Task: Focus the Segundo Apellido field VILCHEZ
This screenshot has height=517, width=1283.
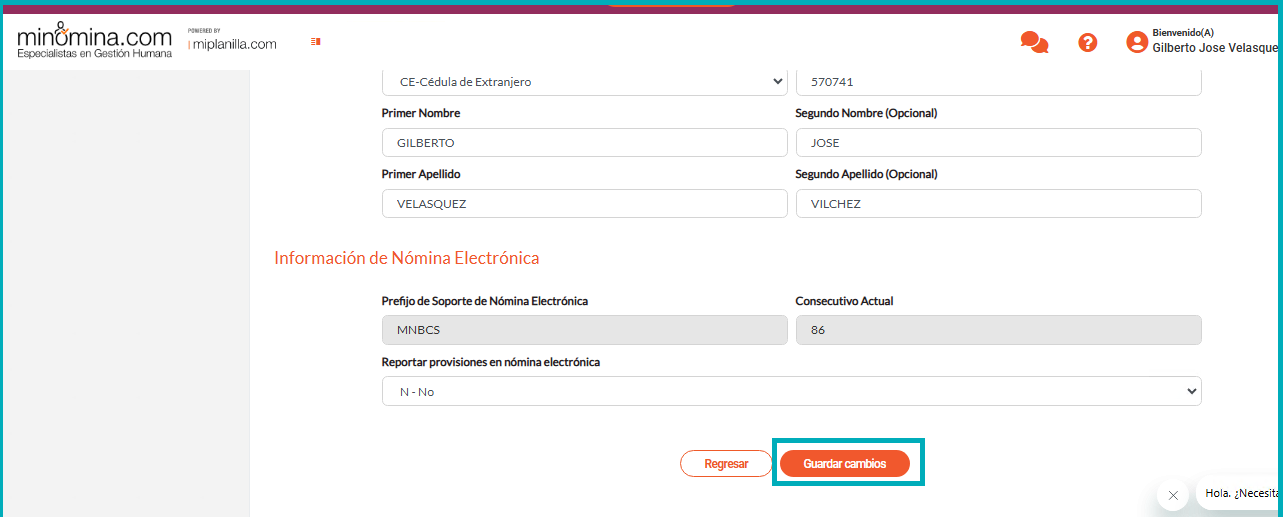Action: pyautogui.click(x=998, y=204)
